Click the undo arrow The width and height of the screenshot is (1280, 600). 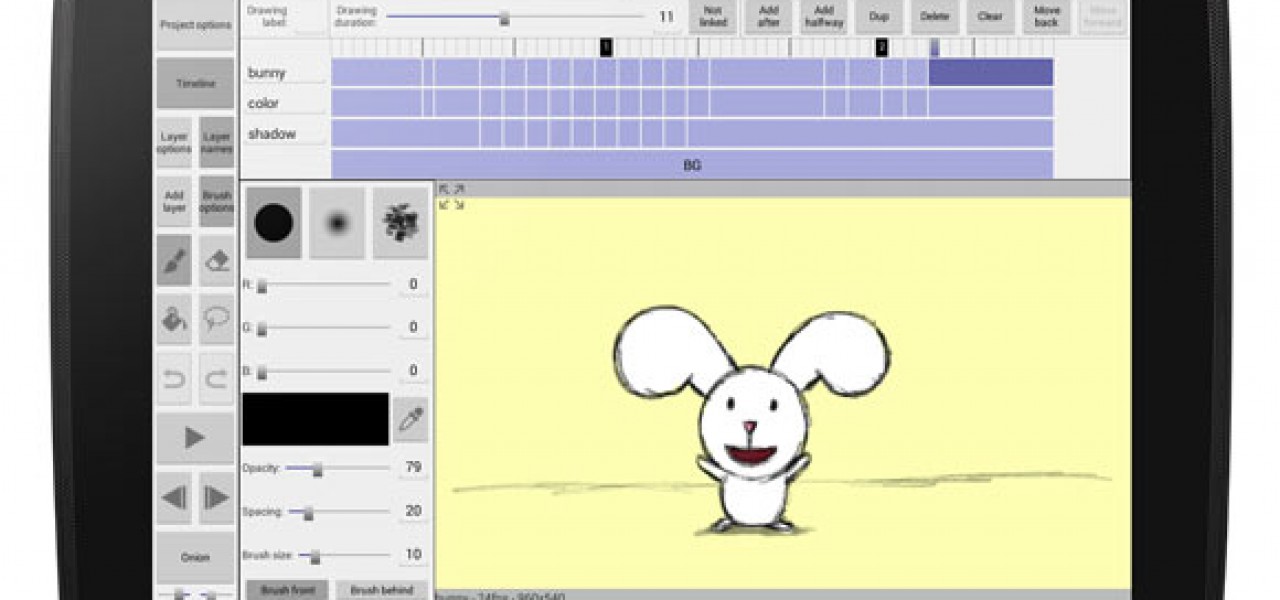[174, 378]
